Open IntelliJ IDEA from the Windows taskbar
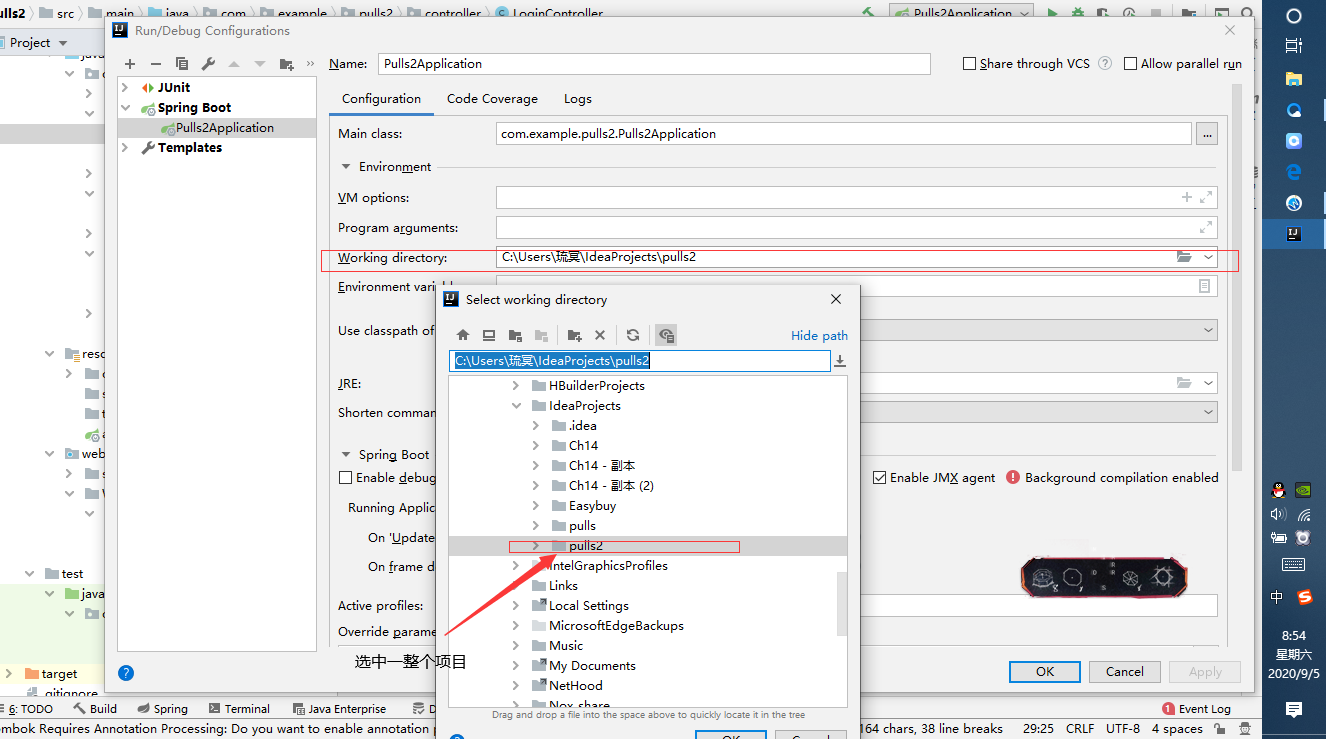 coord(1293,234)
